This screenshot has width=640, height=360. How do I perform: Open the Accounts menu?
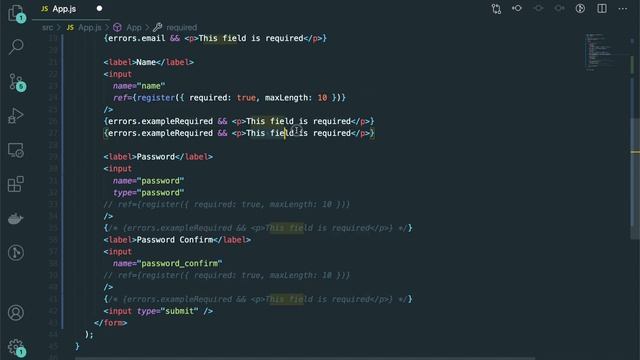[16, 313]
